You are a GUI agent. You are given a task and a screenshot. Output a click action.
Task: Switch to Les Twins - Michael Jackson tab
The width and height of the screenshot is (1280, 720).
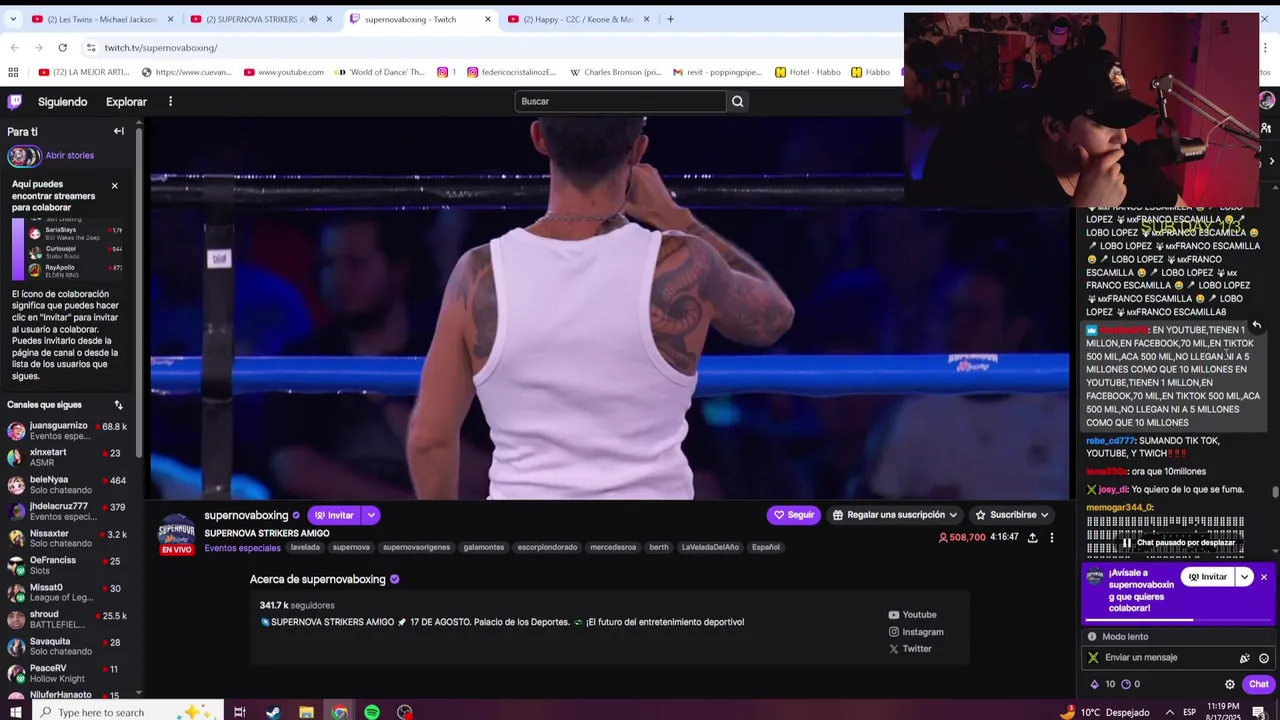102,19
